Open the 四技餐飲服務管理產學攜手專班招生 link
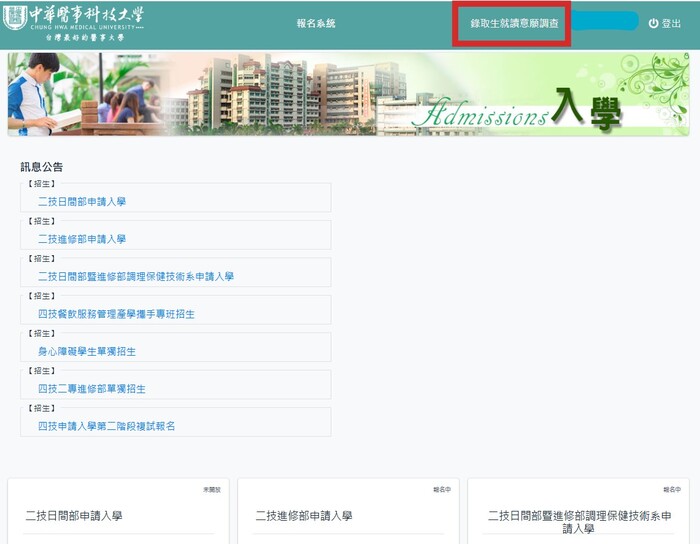Viewport: 700px width, 544px height. 116,314
